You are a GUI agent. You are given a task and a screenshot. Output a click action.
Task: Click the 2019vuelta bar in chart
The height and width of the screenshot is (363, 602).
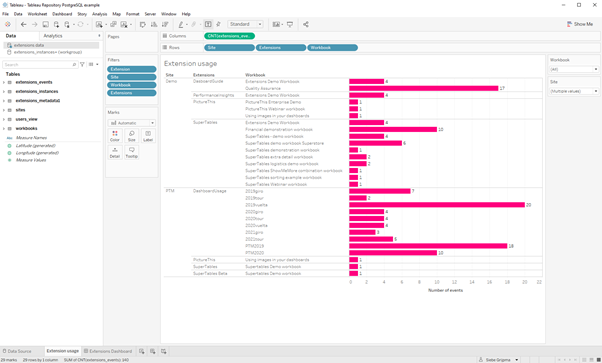(437, 205)
